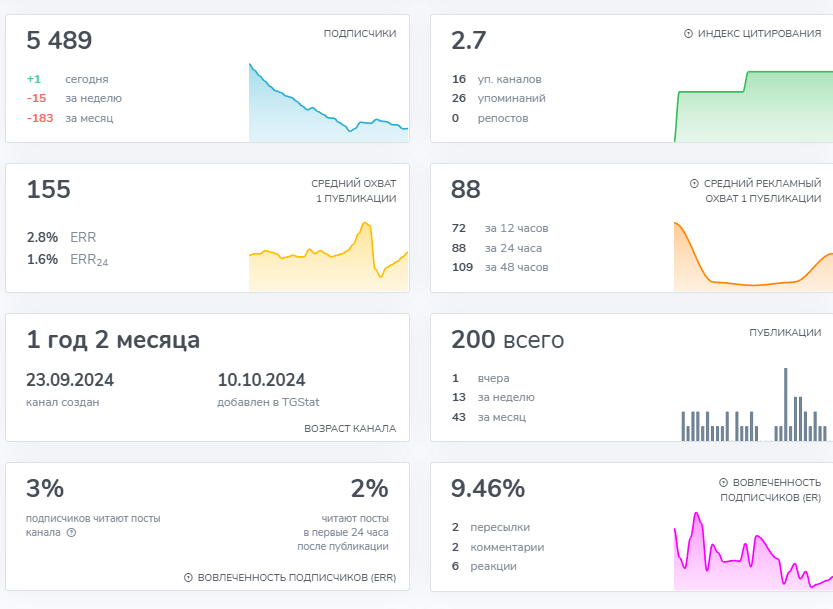Click the tallest bar in publications chart
The image size is (833, 609).
pyautogui.click(x=785, y=404)
